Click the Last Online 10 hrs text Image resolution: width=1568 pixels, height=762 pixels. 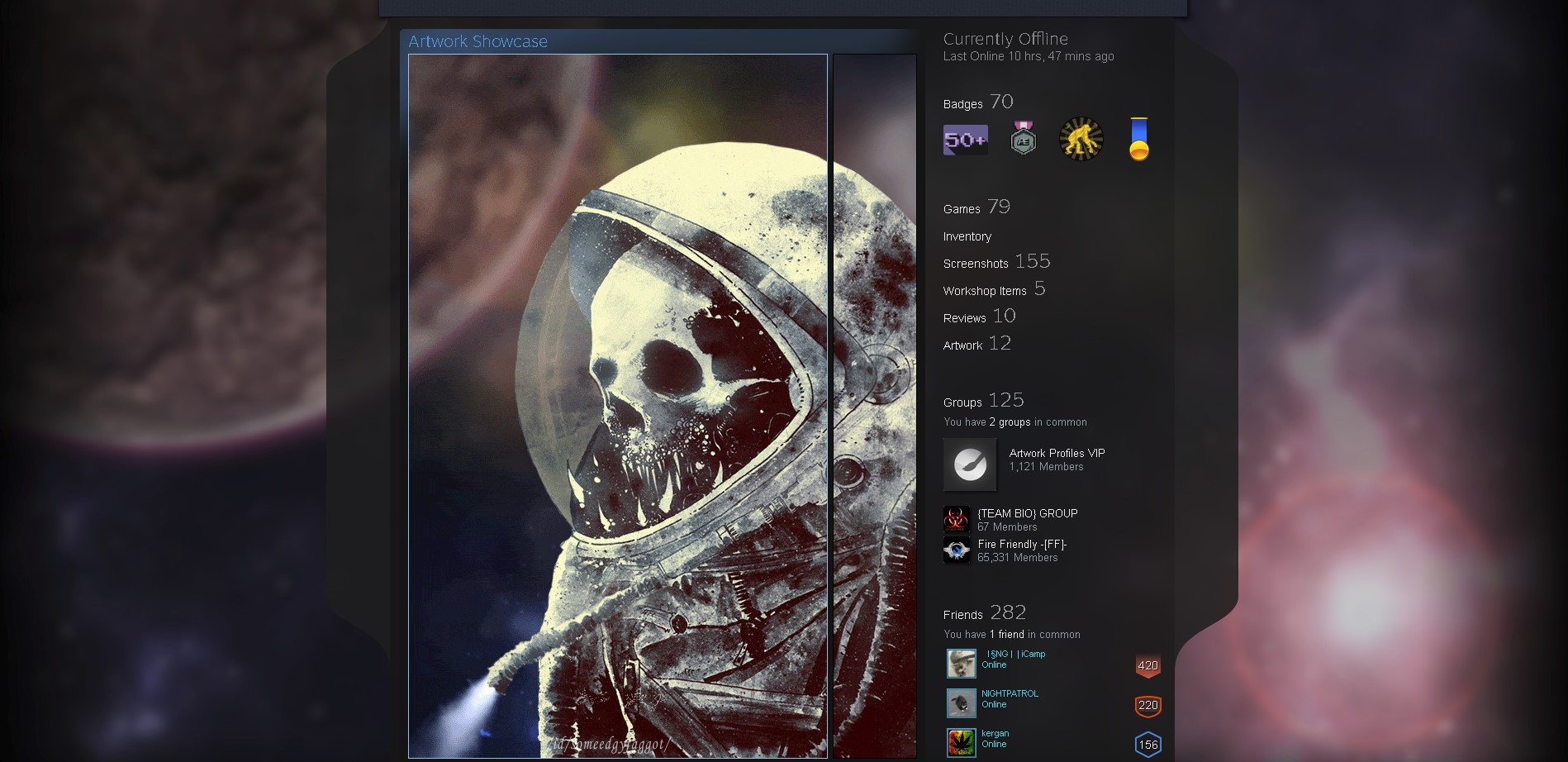tap(1029, 56)
